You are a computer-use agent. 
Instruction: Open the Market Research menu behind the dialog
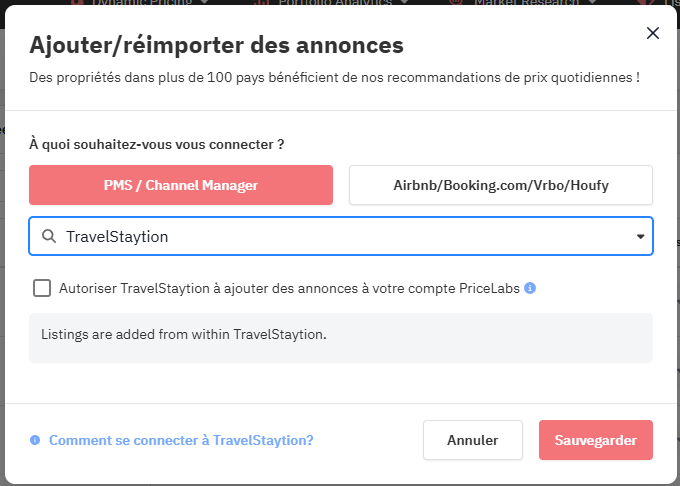coord(520,3)
